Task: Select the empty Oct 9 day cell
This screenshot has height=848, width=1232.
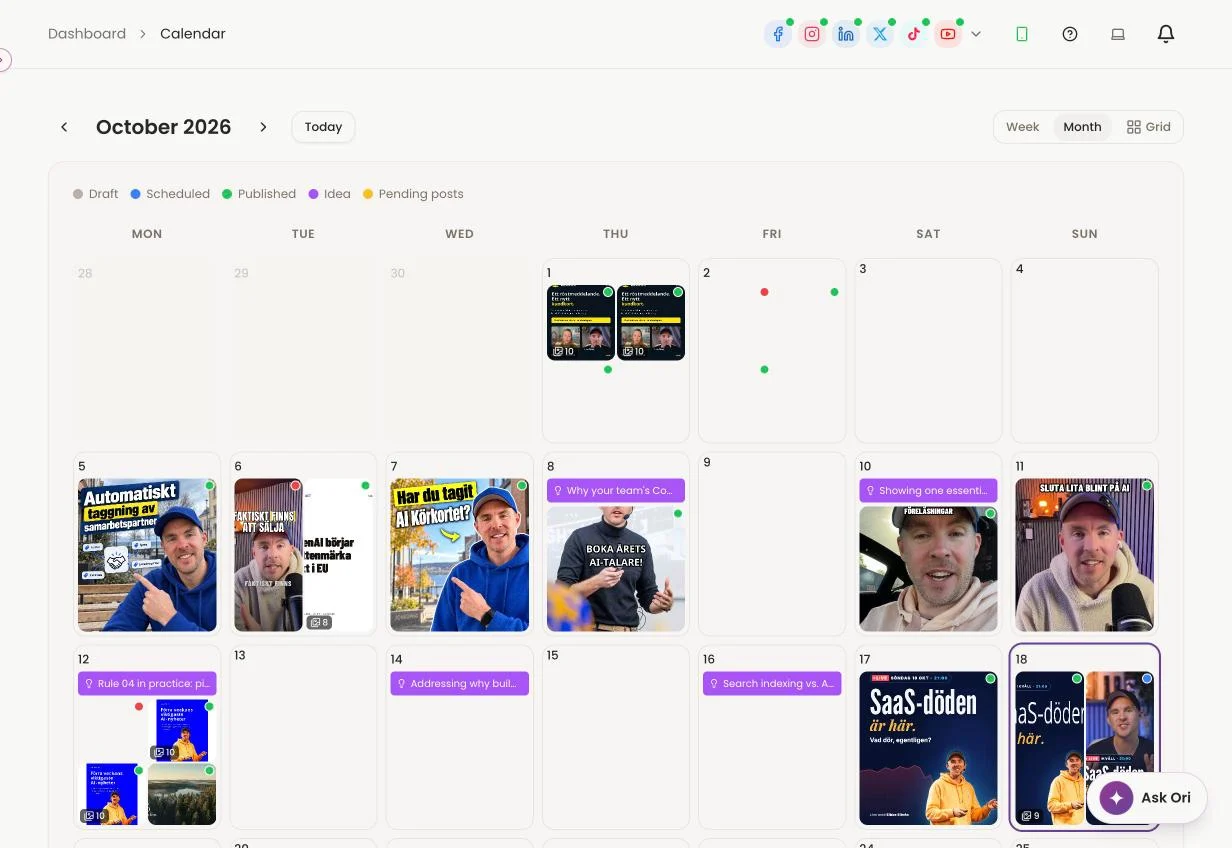Action: tap(772, 544)
